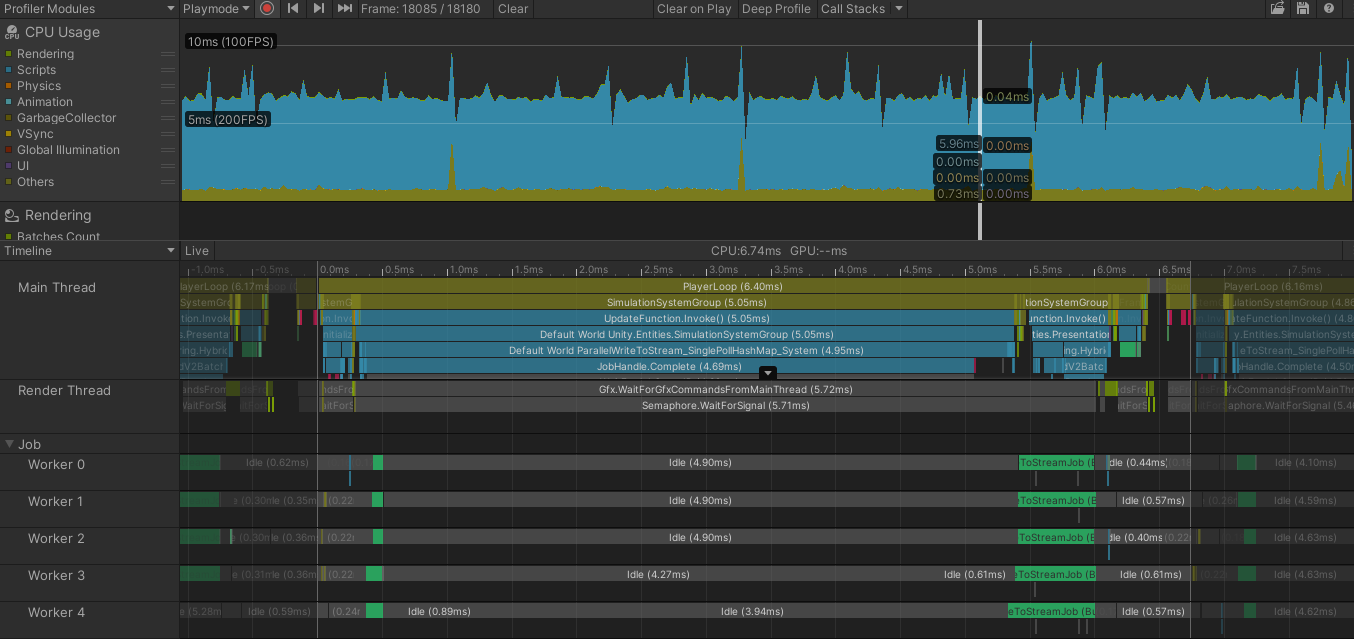Click the record profiling icon
Screen dimensions: 1354x639
click(x=267, y=8)
